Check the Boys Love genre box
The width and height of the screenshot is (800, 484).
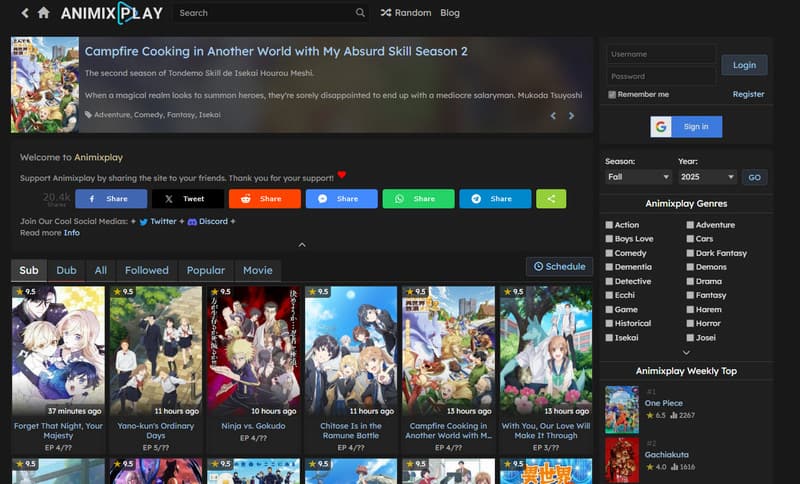[x=609, y=239]
